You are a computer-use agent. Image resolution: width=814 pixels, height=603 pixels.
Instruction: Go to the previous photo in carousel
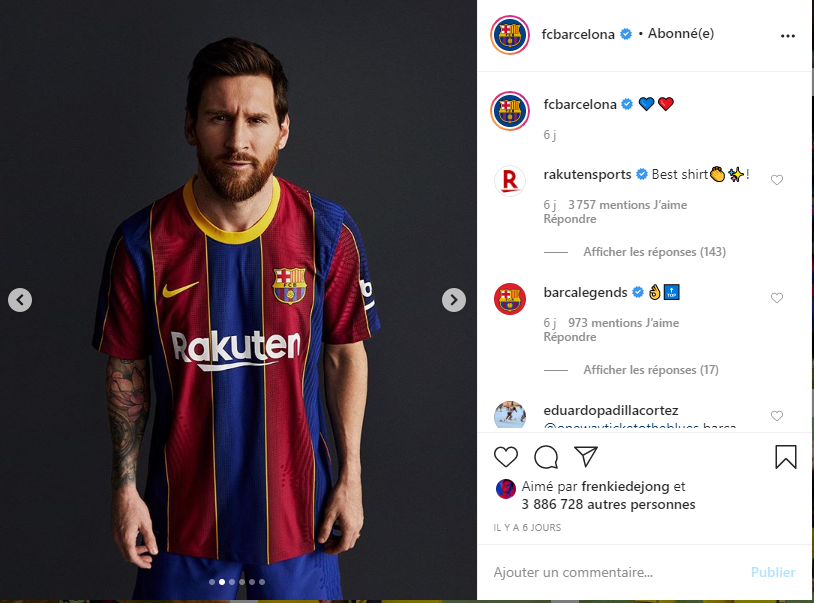pos(20,299)
